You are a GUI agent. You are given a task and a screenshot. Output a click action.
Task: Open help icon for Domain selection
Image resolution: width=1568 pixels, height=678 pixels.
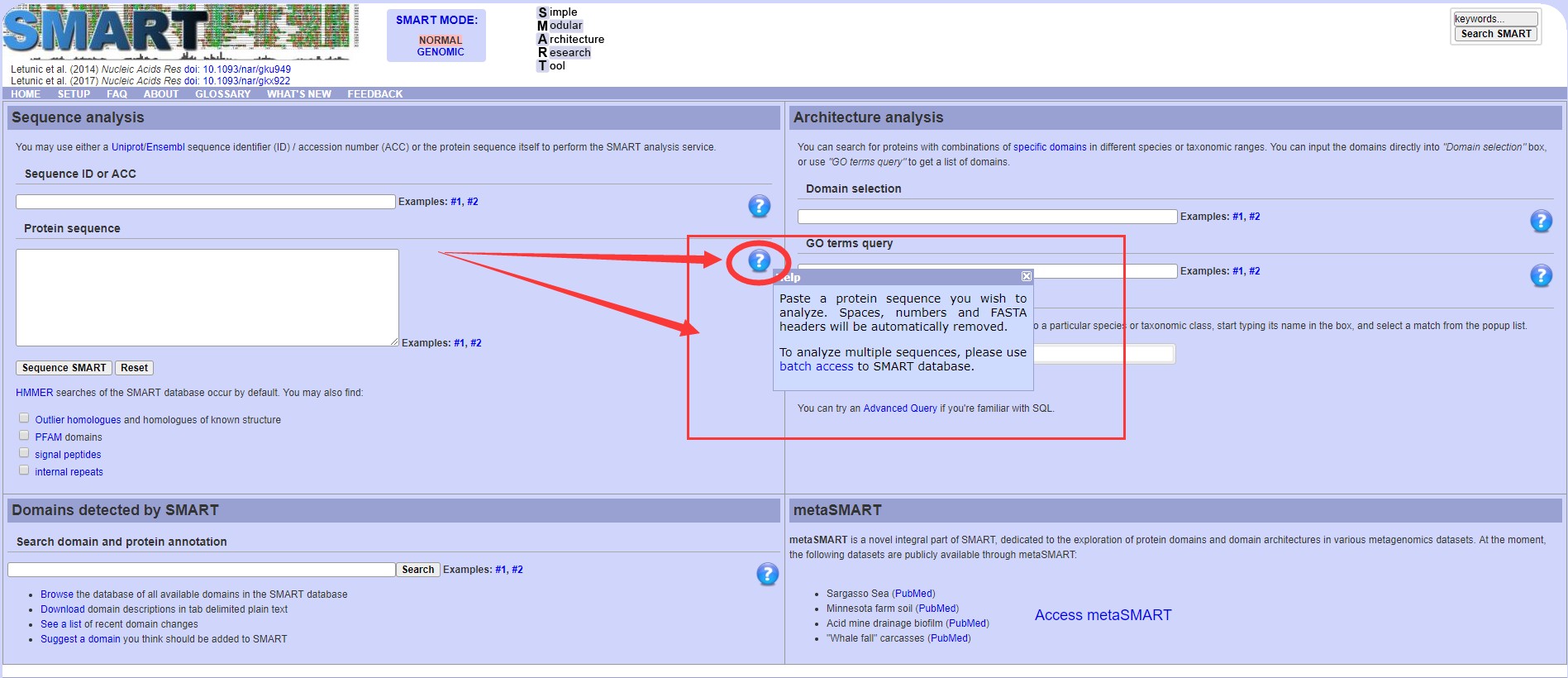pos(1541,221)
